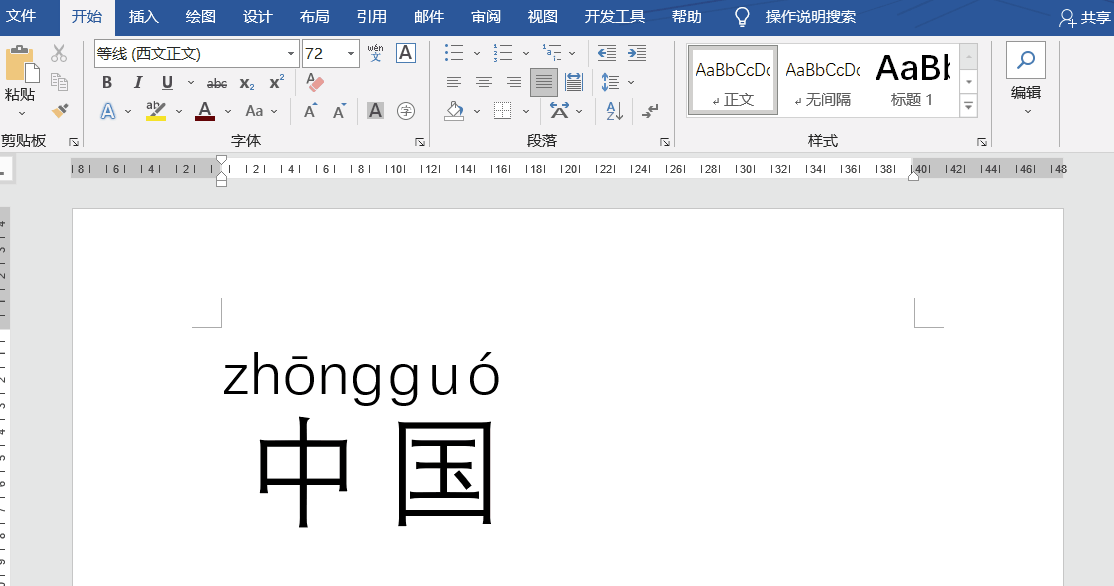Viewport: 1114px width, 586px height.
Task: Open the Tell Me lightbulb search
Action: [742, 16]
